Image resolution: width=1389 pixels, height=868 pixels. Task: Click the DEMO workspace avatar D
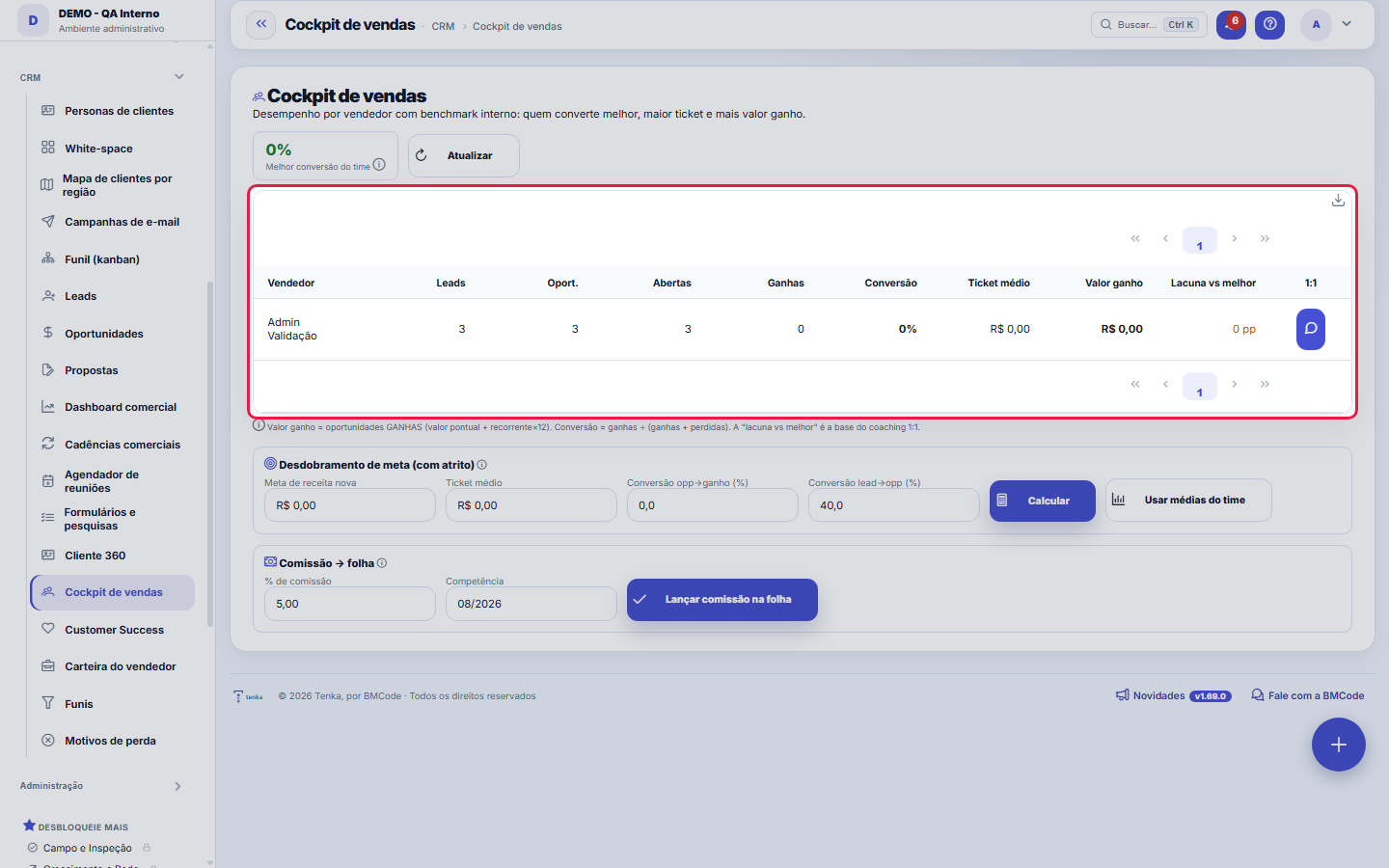pyautogui.click(x=33, y=20)
